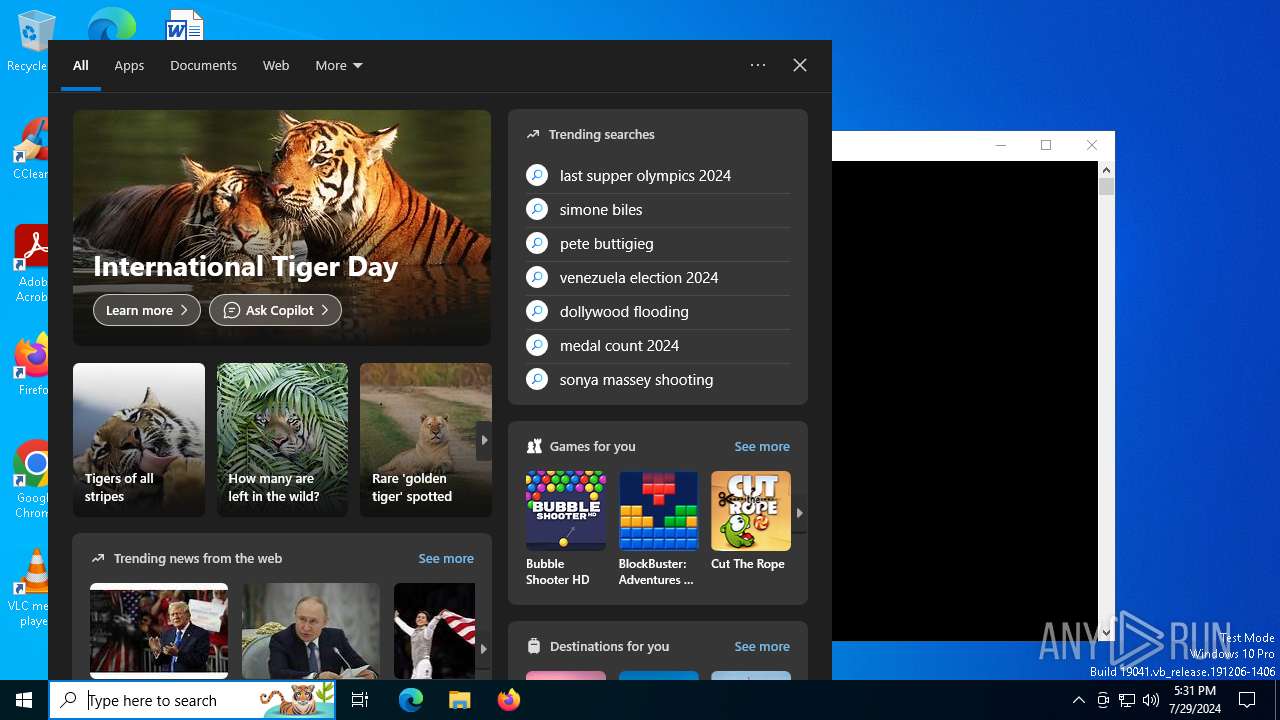Open the news thumbnail of man at desk

click(x=311, y=631)
